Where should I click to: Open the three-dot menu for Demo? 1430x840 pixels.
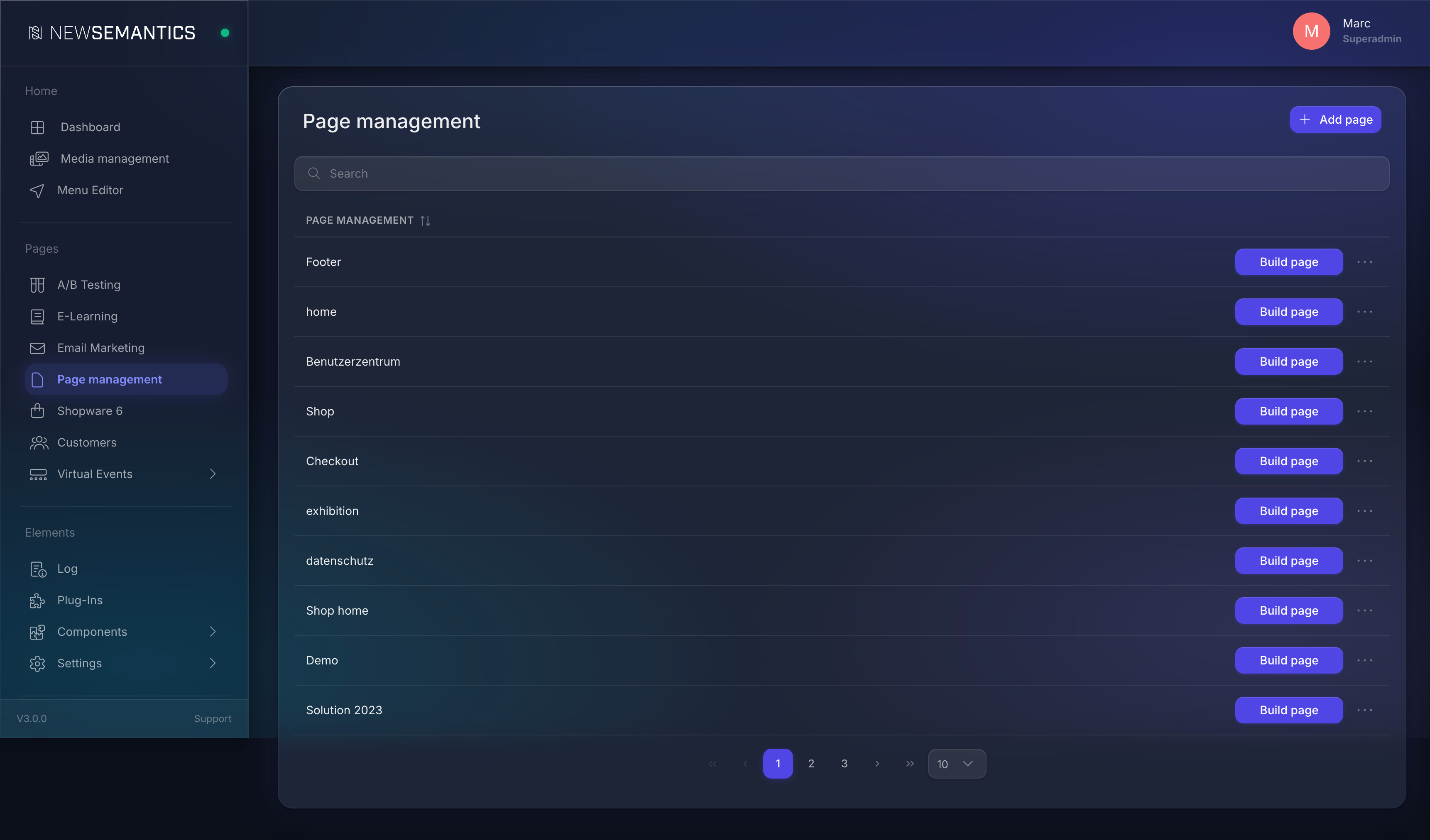pyautogui.click(x=1365, y=660)
